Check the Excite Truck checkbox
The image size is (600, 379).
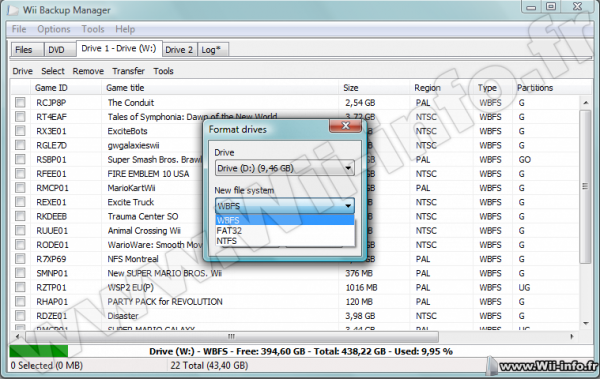click(x=20, y=202)
